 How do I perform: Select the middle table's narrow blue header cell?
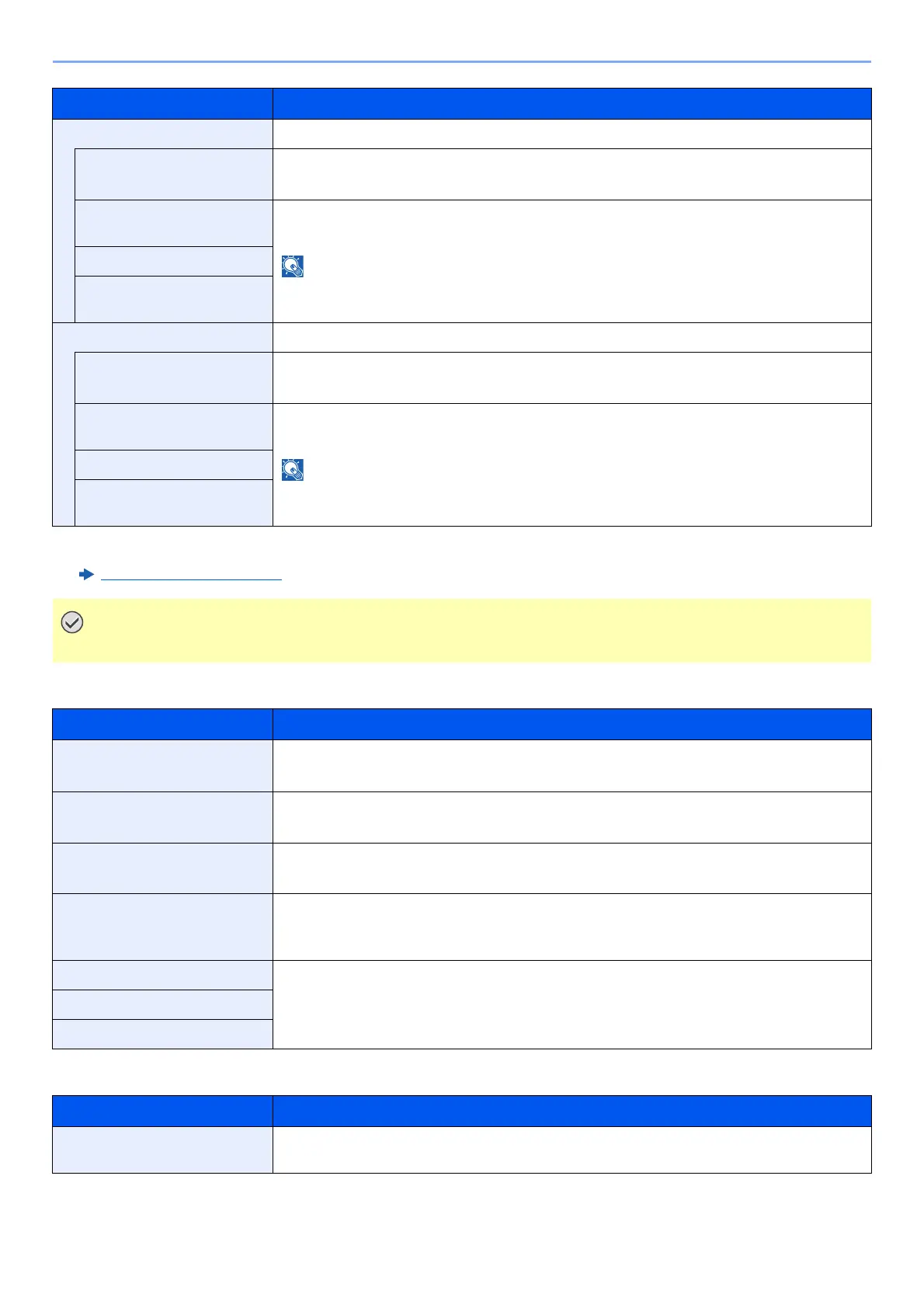point(162,724)
